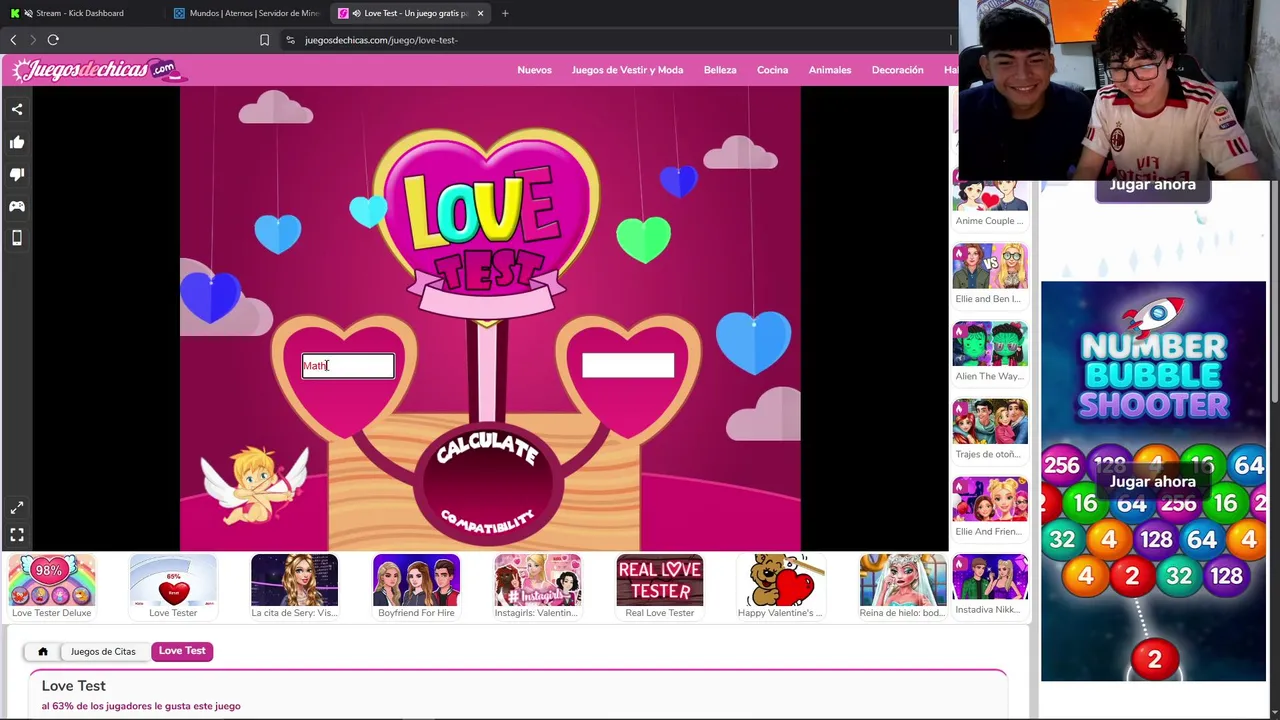Open the Boyfriend For Hire game

point(416,587)
